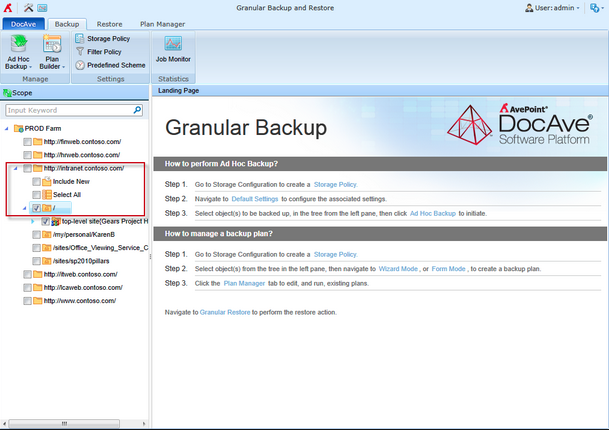Viewport: 609px width, 430px height.
Task: Click the search magnifier in keyword box
Action: click(x=137, y=110)
